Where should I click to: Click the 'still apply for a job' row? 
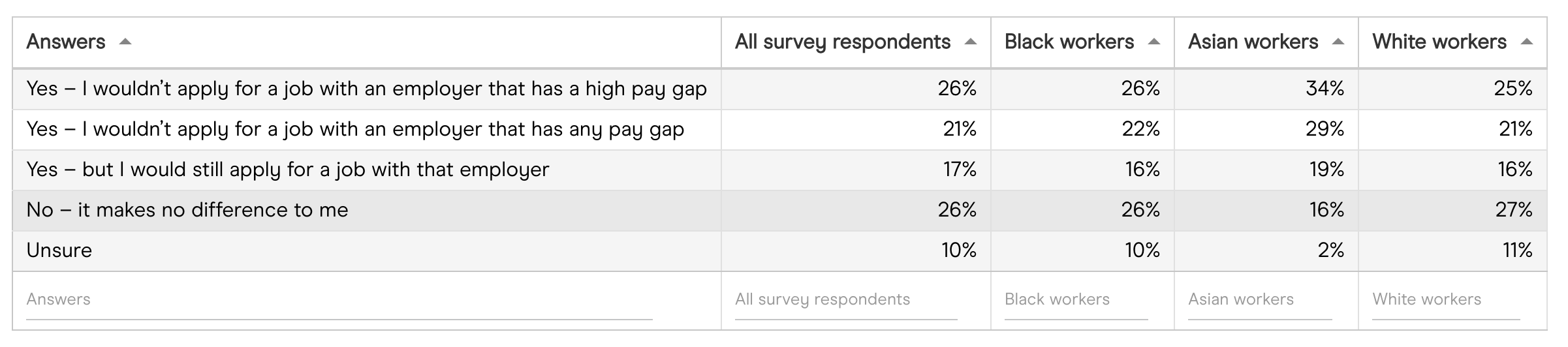288,170
